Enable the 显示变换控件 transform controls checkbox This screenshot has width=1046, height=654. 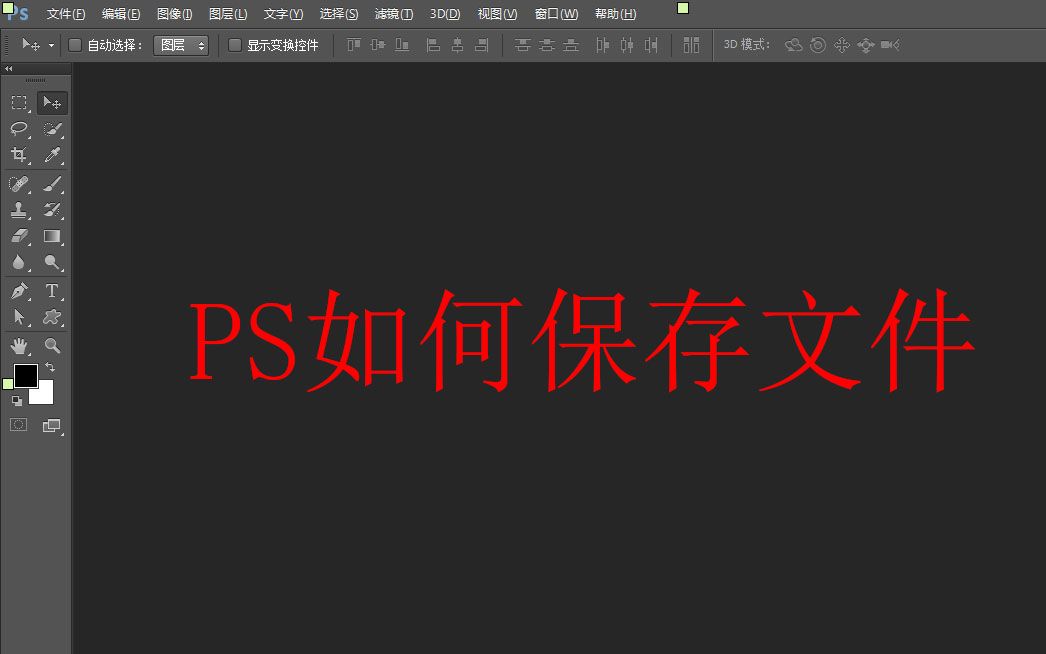235,45
